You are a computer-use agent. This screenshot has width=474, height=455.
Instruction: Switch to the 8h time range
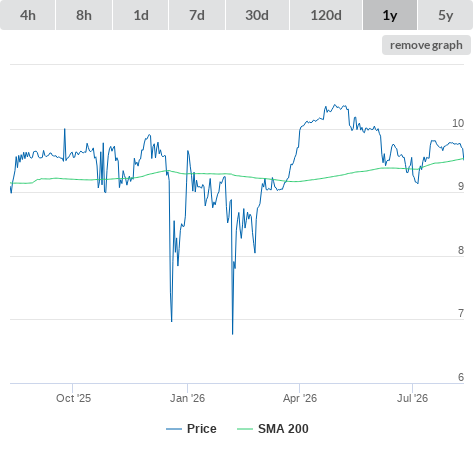pyautogui.click(x=84, y=15)
